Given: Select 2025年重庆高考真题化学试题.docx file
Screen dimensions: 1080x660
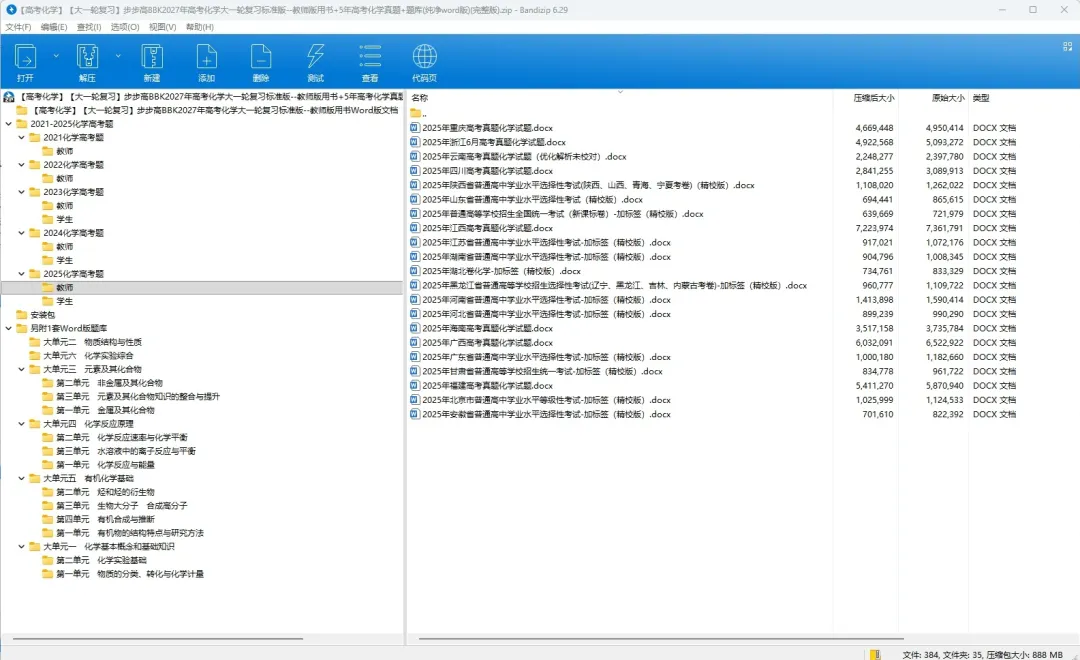Looking at the screenshot, I should 488,128.
